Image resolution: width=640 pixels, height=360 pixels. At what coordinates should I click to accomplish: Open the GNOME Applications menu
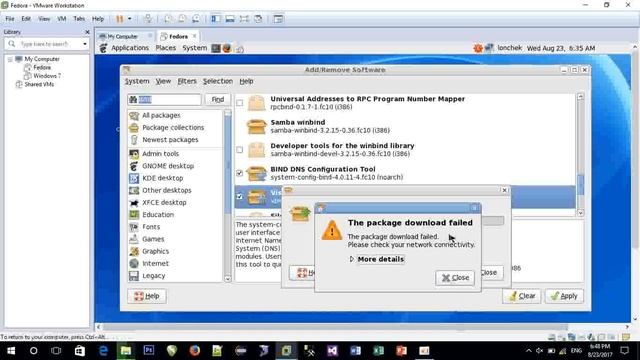[130, 48]
